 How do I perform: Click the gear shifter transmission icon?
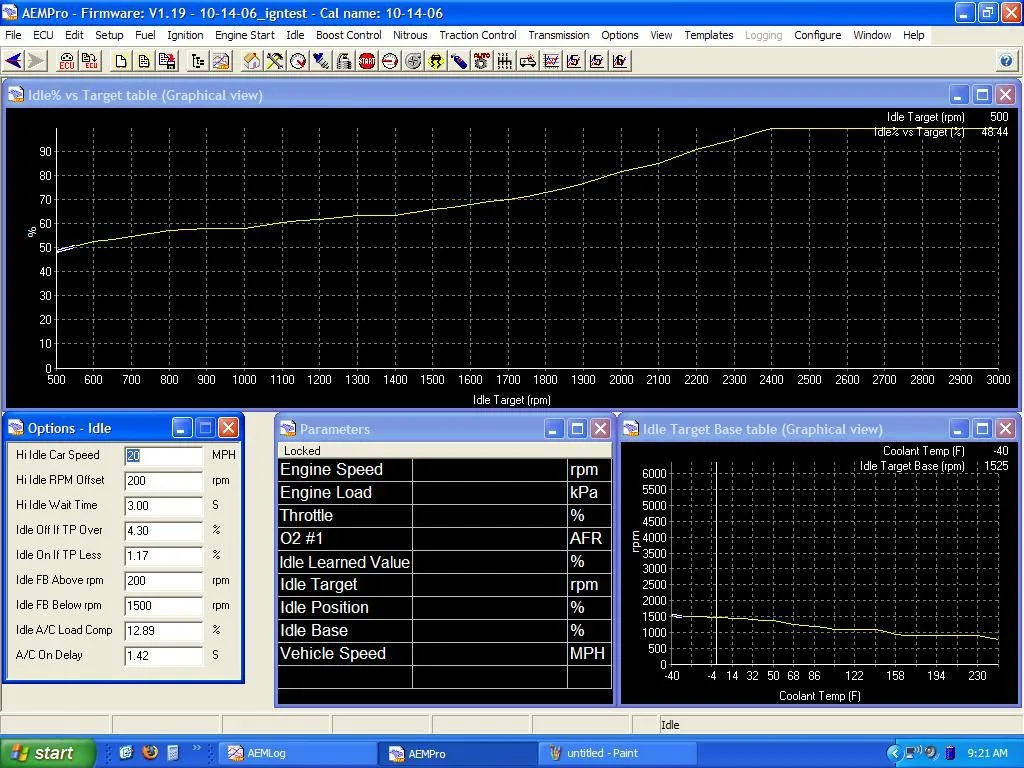tap(505, 61)
